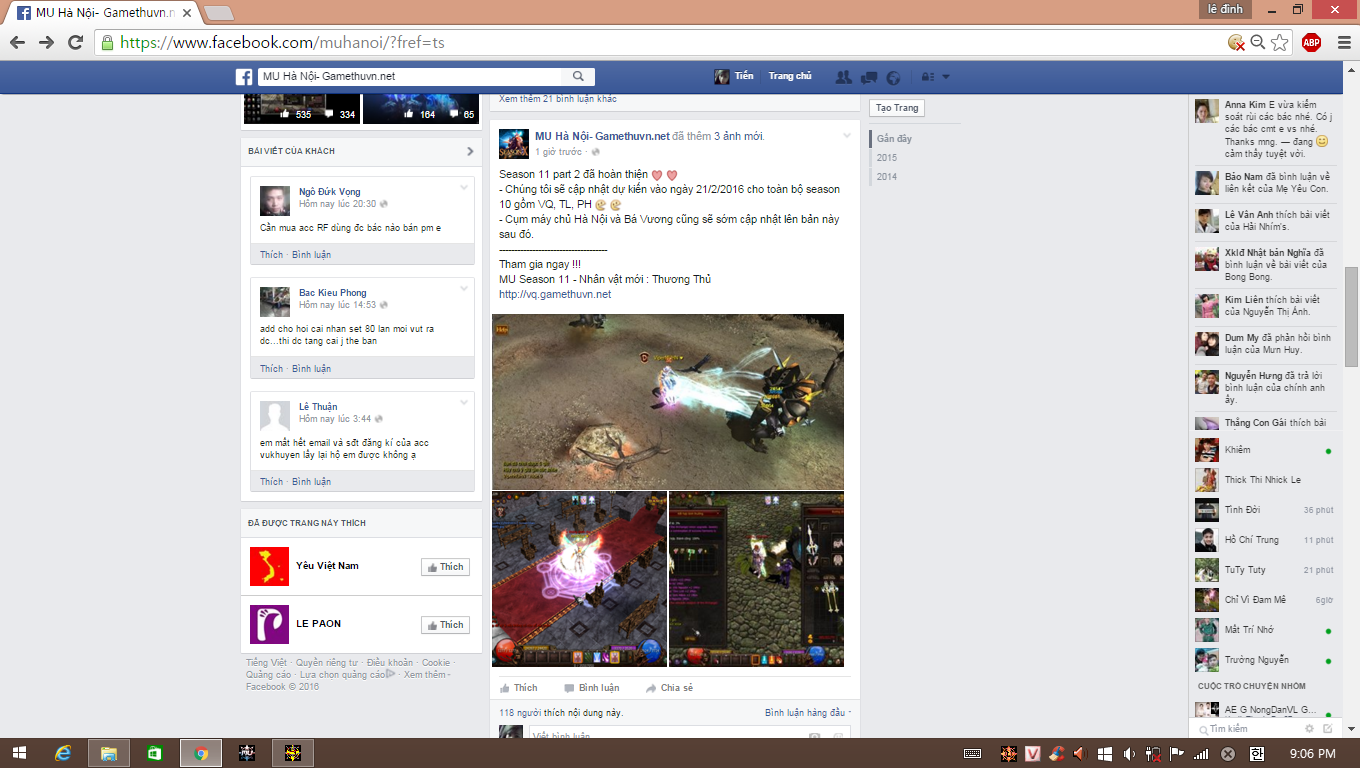This screenshot has width=1360, height=768.
Task: Open Tiến's profile from the header
Action: point(734,77)
